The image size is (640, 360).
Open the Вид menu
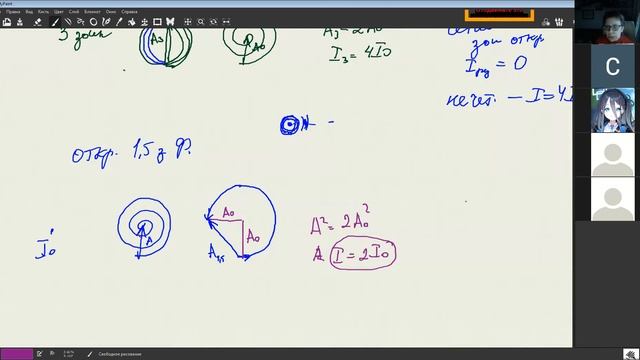(x=29, y=12)
